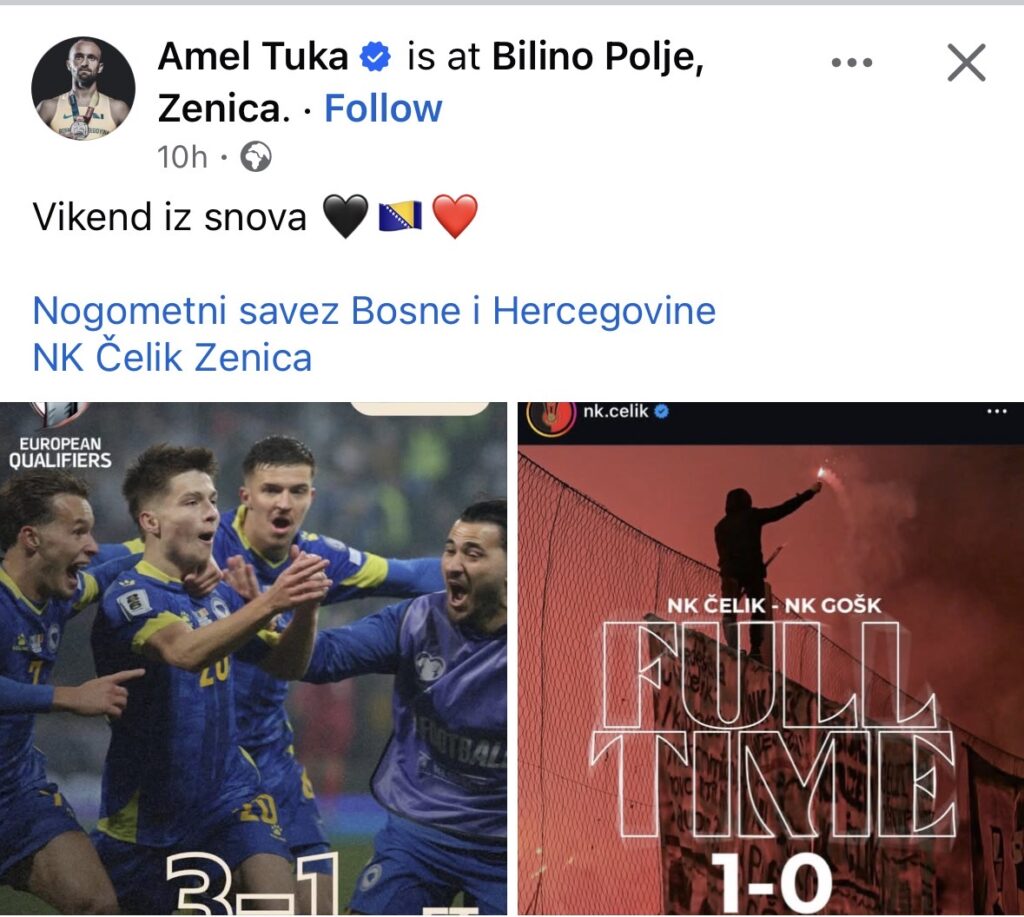
Task: Click the European Qualifiers logo on the photo
Action: tap(60, 436)
